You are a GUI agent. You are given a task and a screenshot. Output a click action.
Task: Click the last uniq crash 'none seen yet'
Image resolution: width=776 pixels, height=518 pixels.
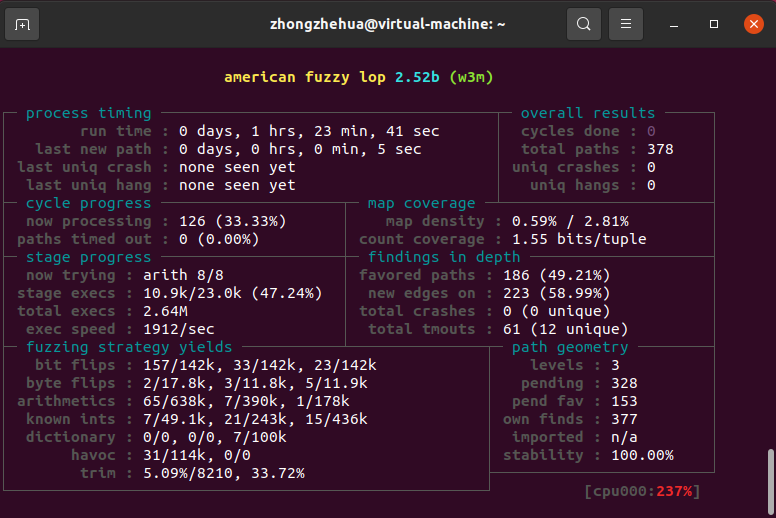click(x=237, y=167)
